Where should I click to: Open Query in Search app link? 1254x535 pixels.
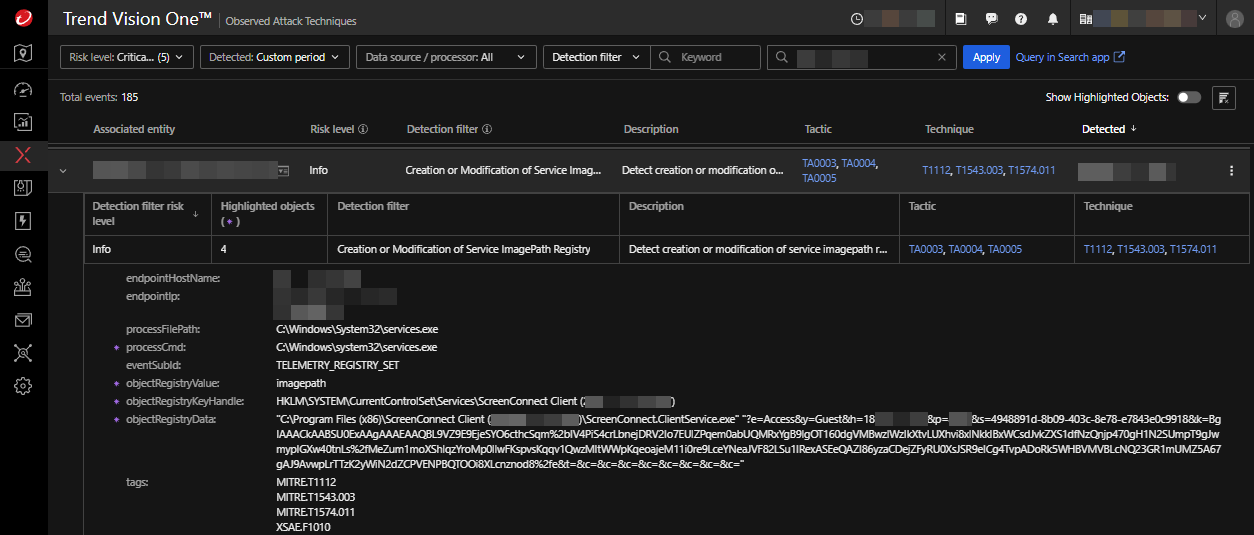pyautogui.click(x=1070, y=57)
